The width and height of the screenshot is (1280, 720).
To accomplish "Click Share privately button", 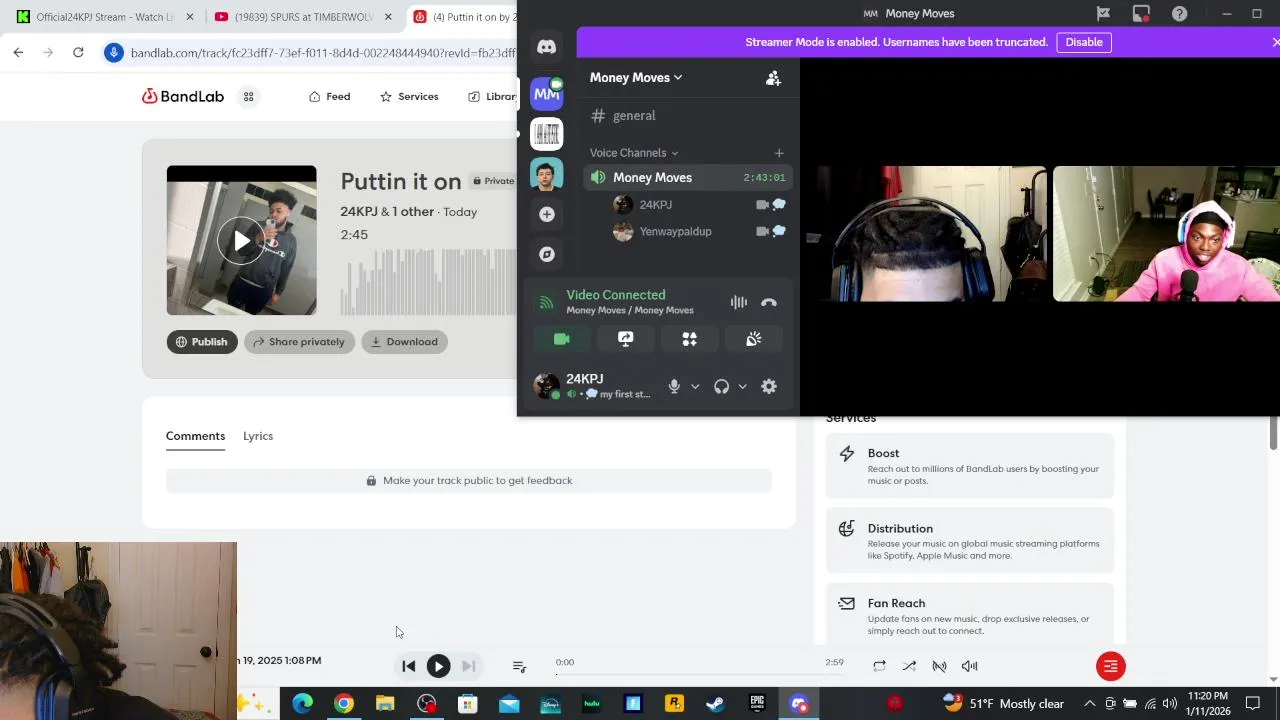I will point(299,342).
